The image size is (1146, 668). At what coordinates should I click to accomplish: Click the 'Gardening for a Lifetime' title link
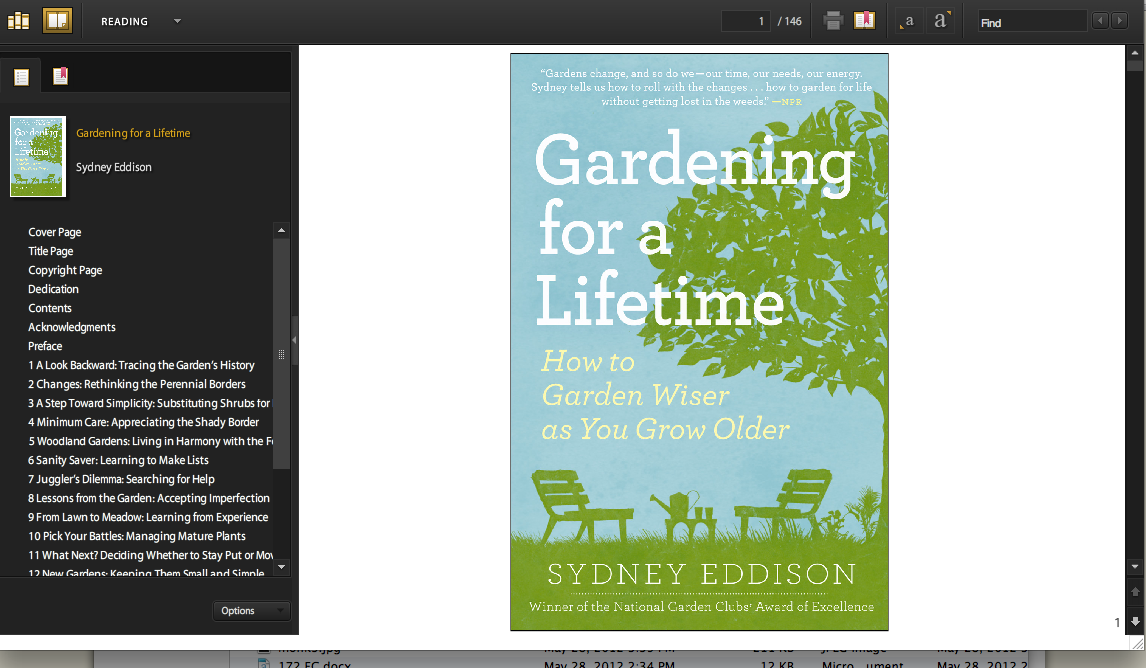[x=133, y=133]
